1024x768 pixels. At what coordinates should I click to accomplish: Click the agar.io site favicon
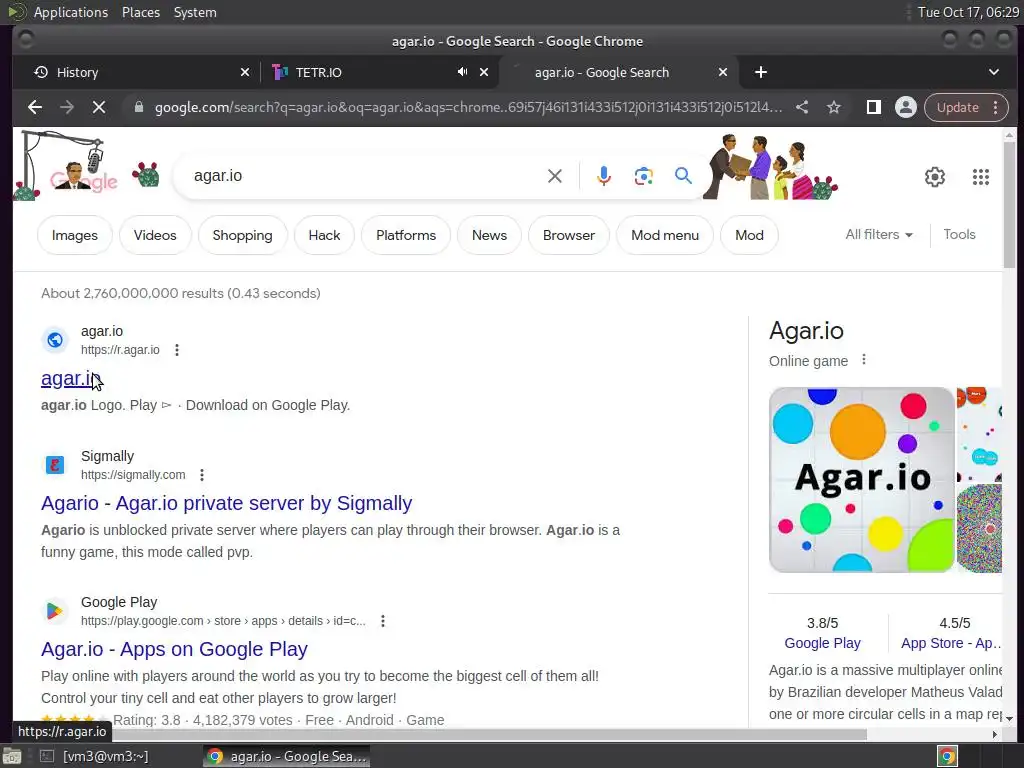pos(55,340)
